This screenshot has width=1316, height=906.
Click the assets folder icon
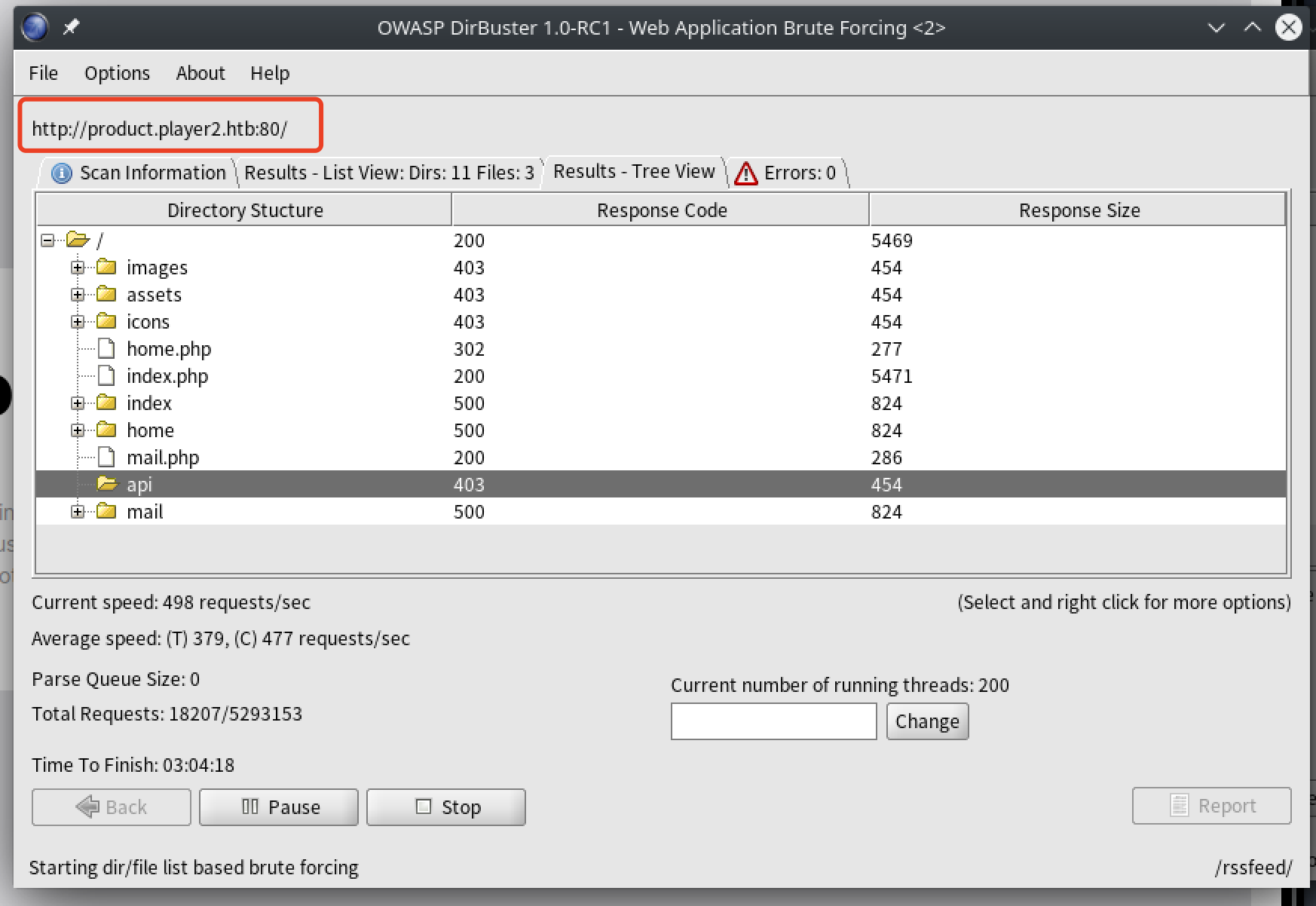[106, 294]
